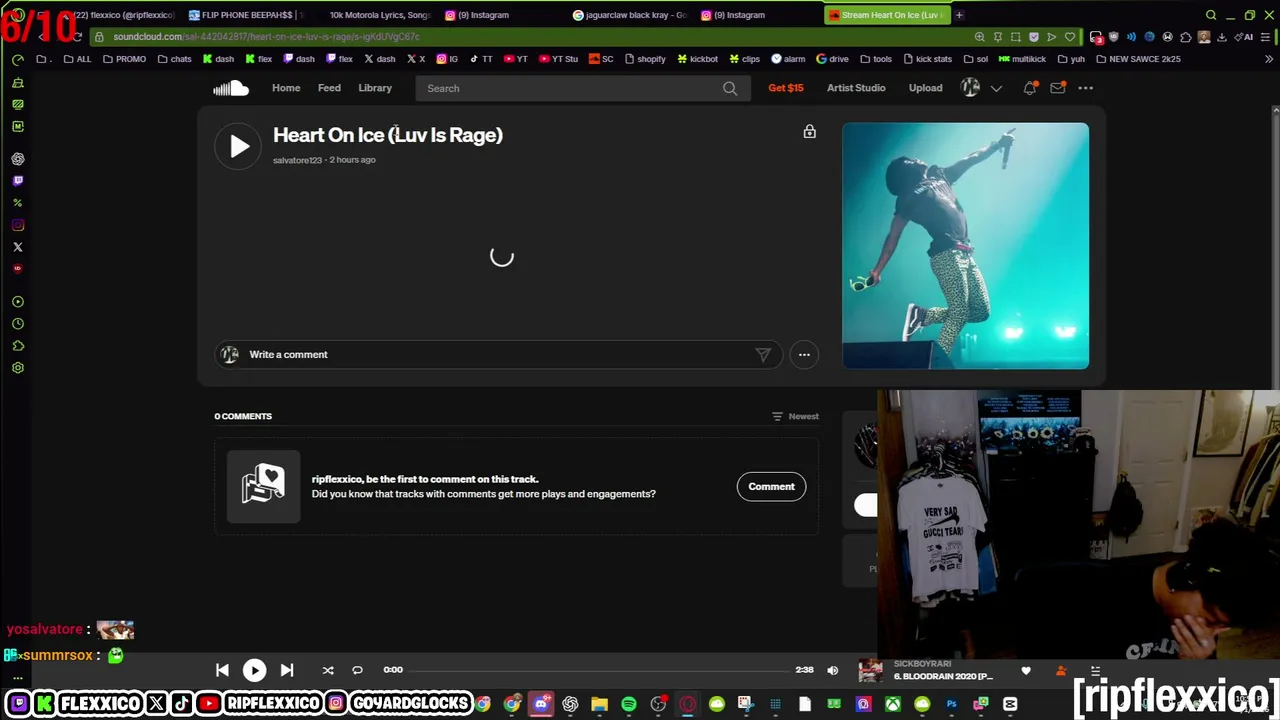Image resolution: width=1280 pixels, height=720 pixels.
Task: Toggle repeat in the player bar
Action: click(357, 670)
